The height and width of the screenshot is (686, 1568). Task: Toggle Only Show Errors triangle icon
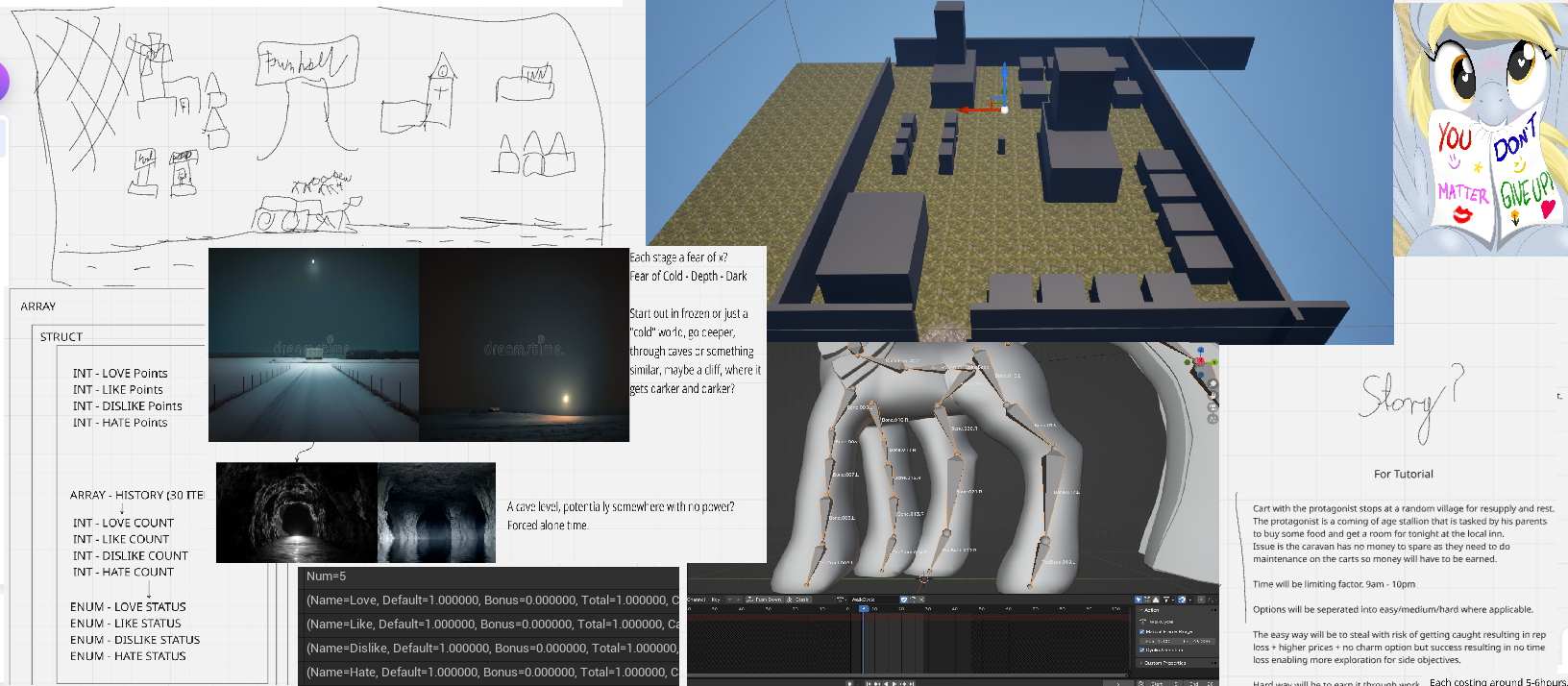[1156, 600]
